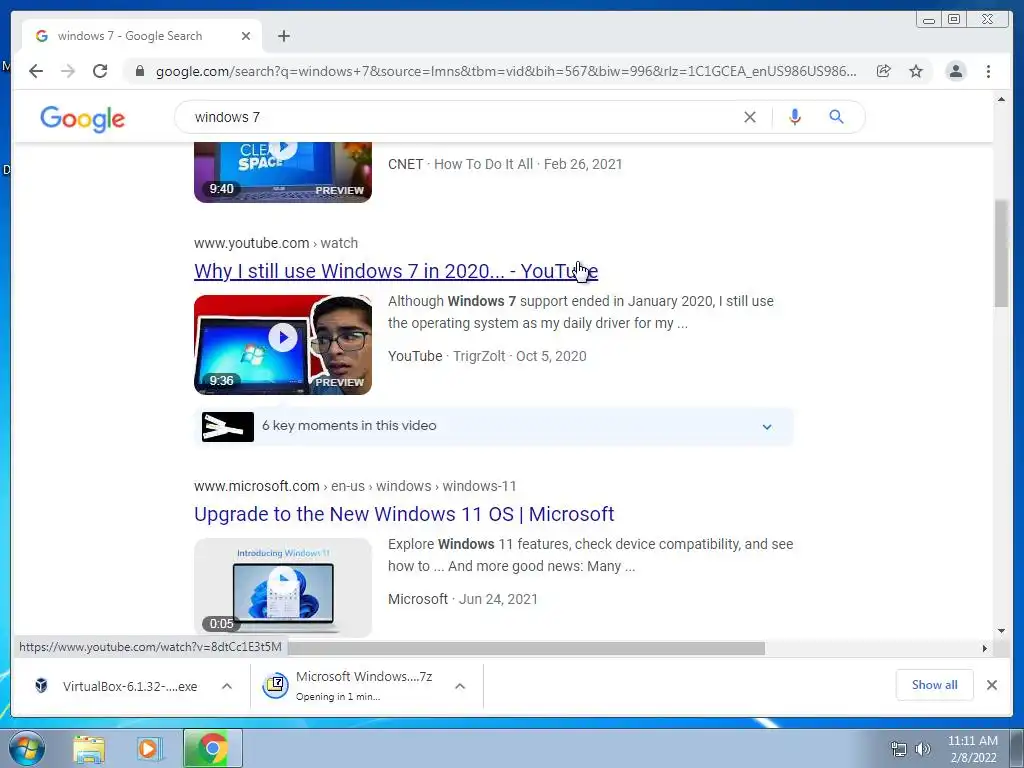The image size is (1024, 768).
Task: Open Windows Explorer from the taskbar
Action: [x=89, y=749]
